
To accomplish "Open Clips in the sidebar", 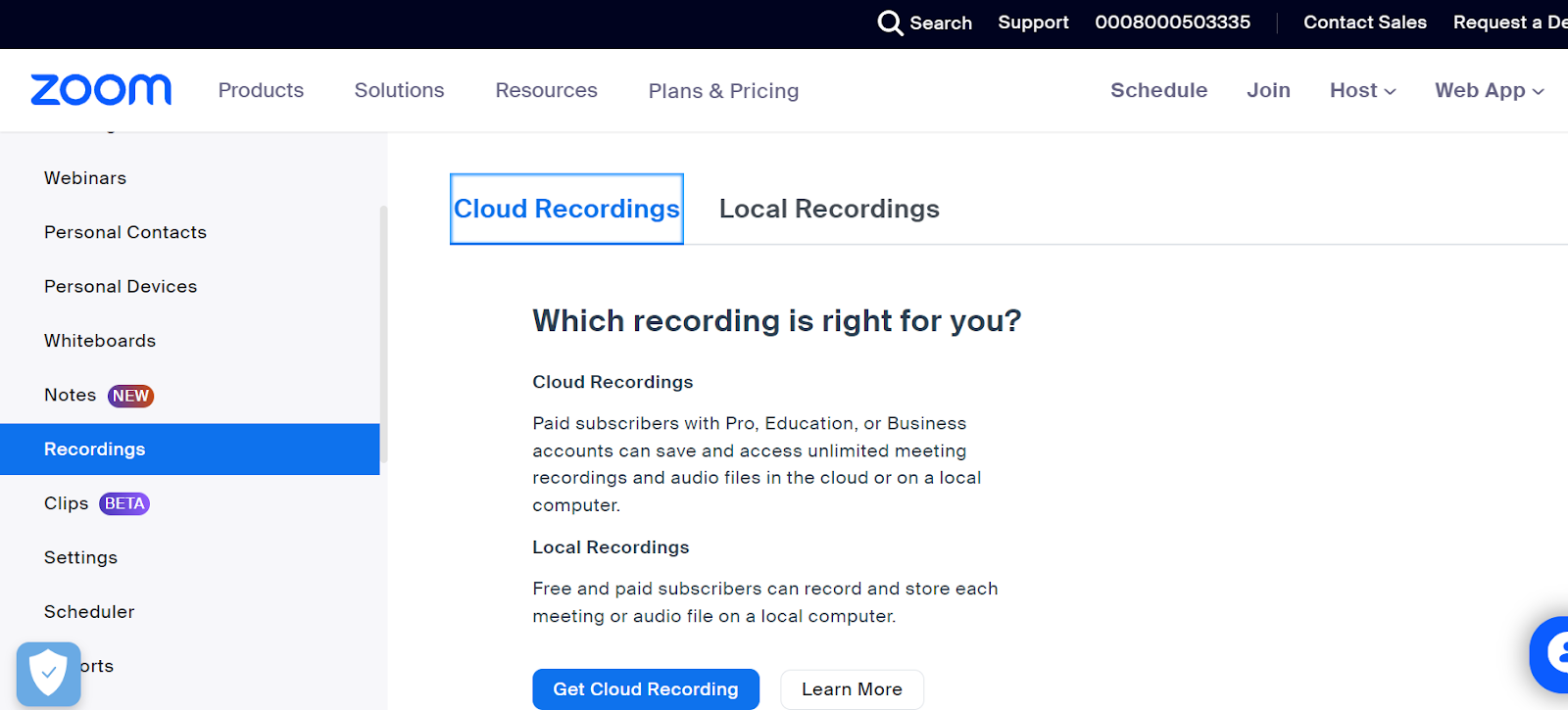I will pos(67,503).
